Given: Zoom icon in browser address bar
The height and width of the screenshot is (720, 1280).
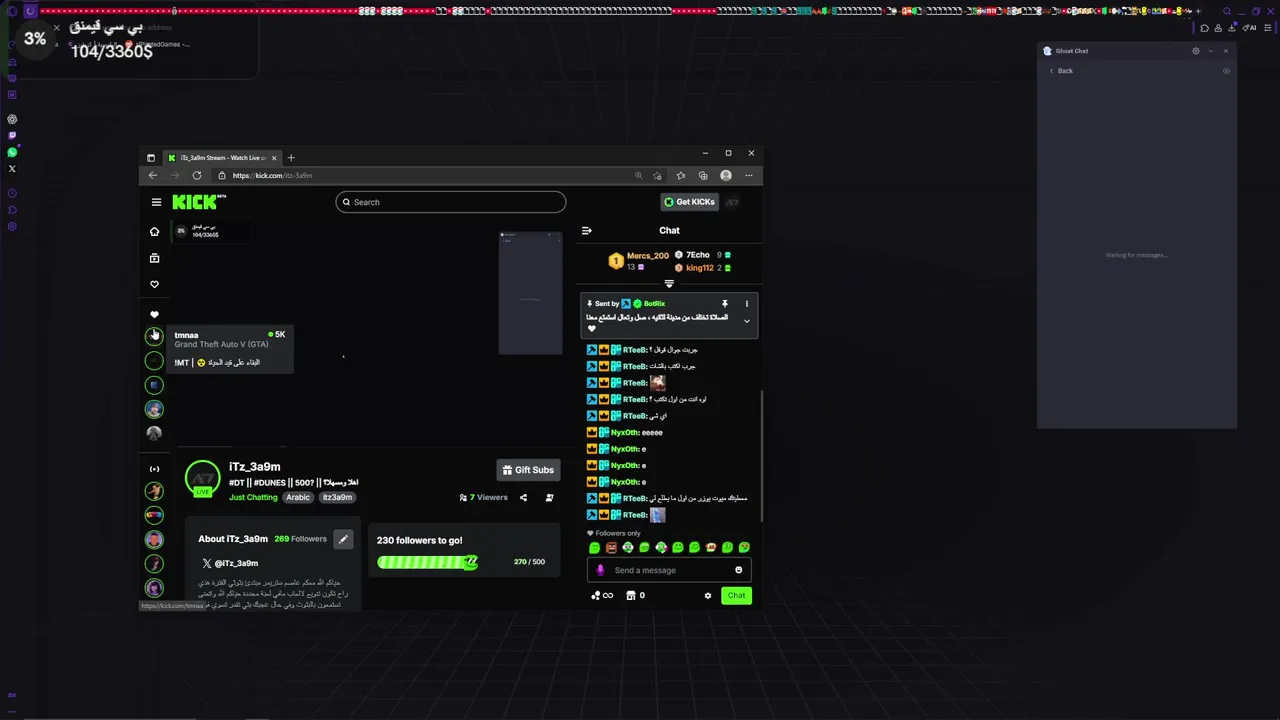Looking at the screenshot, I should point(638,175).
